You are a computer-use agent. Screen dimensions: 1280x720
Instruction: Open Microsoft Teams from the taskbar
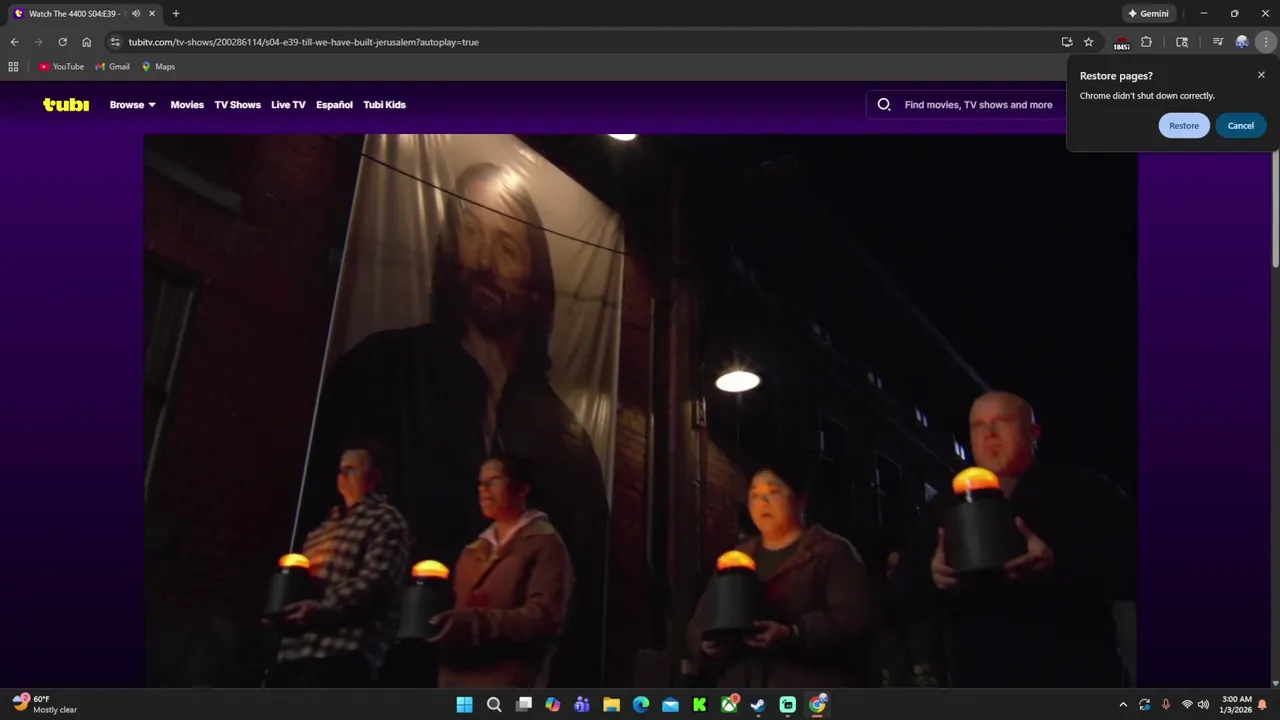pyautogui.click(x=582, y=705)
